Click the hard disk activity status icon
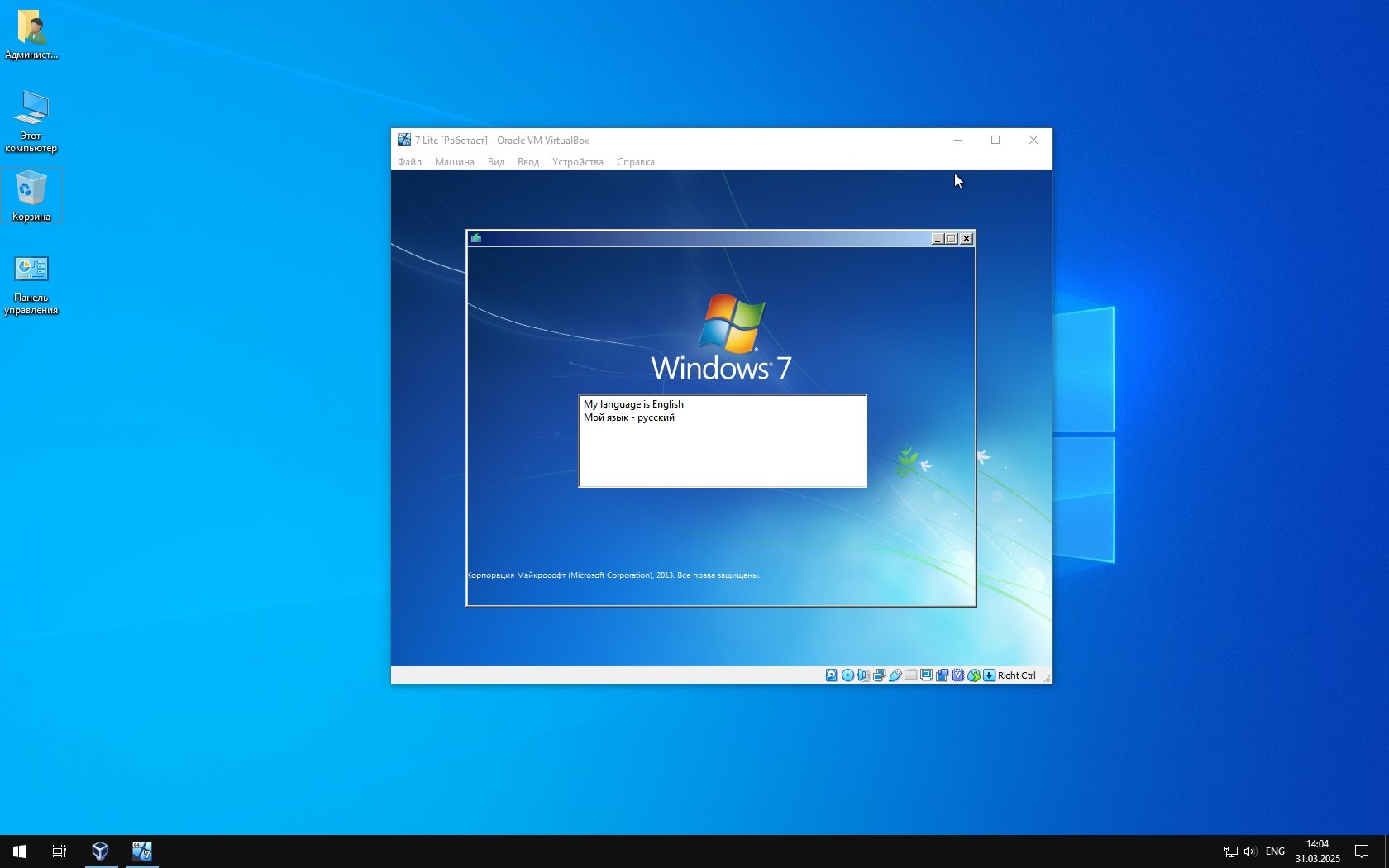 831,675
